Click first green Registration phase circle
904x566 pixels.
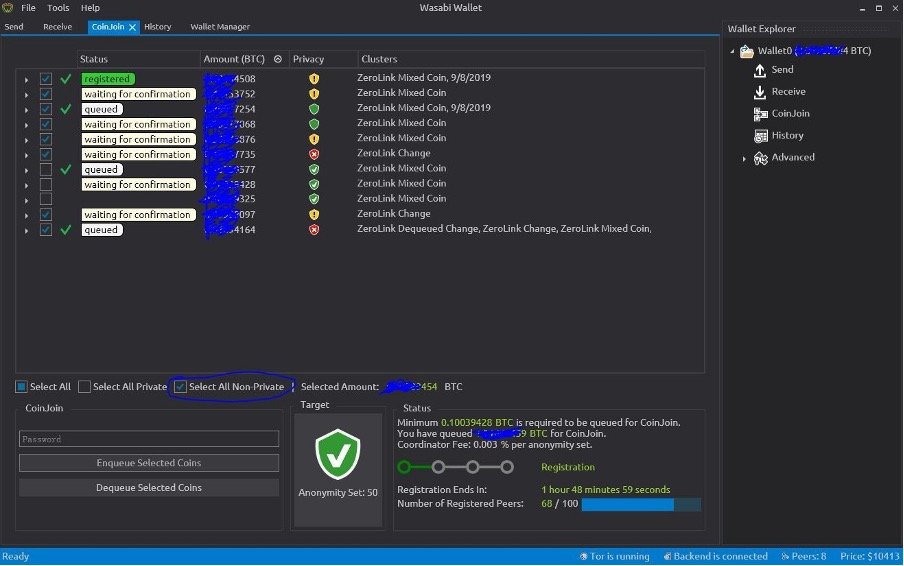404,467
